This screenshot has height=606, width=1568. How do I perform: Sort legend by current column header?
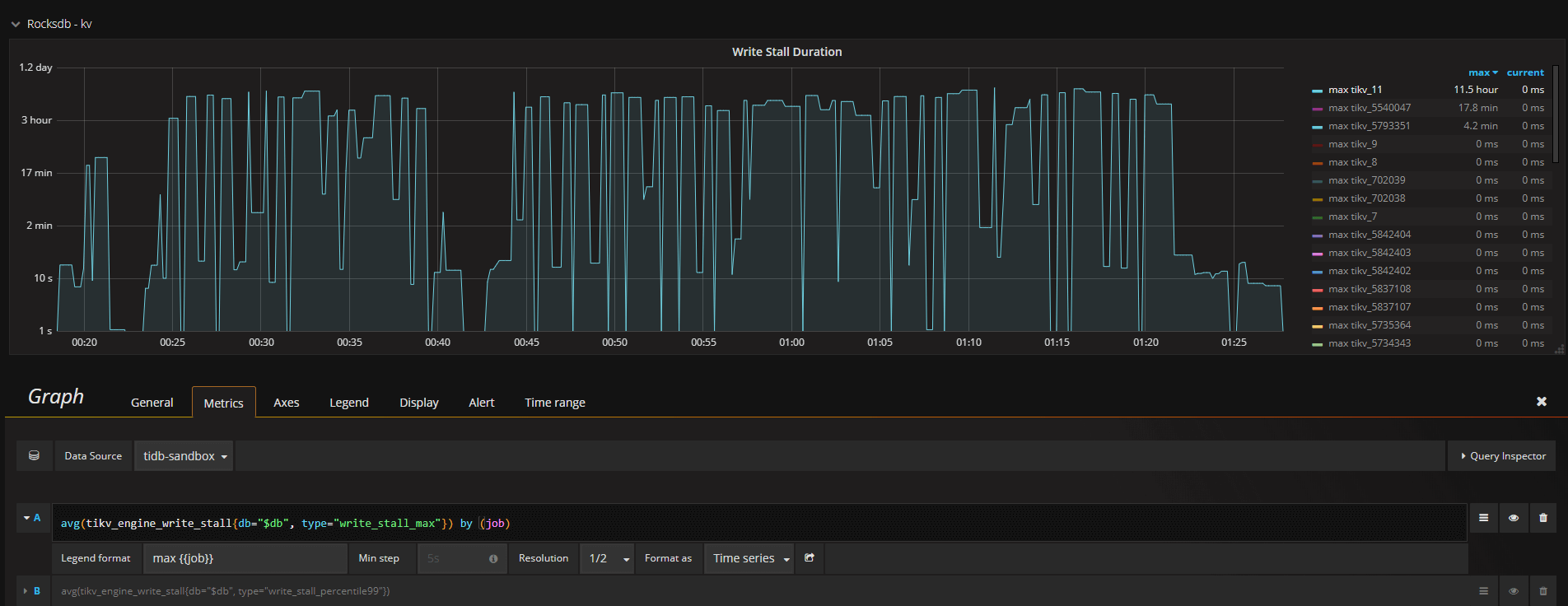(x=1525, y=72)
